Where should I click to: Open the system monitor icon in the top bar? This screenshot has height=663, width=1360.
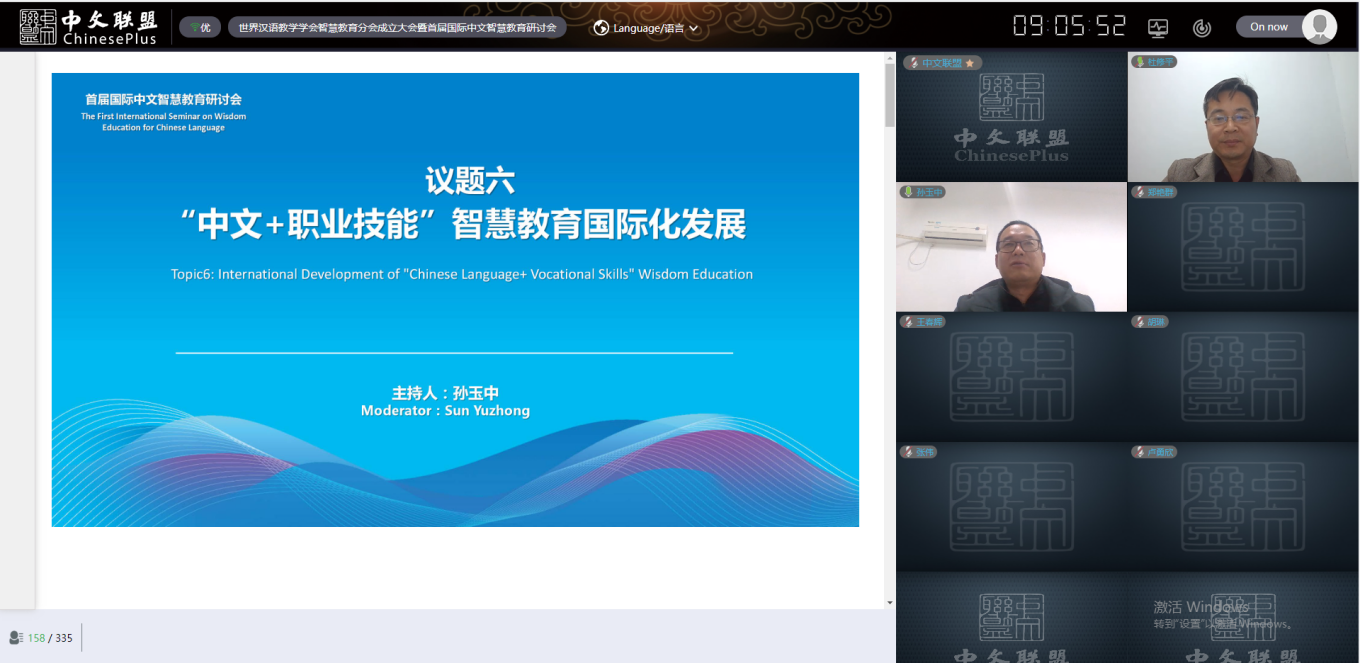click(x=1158, y=28)
